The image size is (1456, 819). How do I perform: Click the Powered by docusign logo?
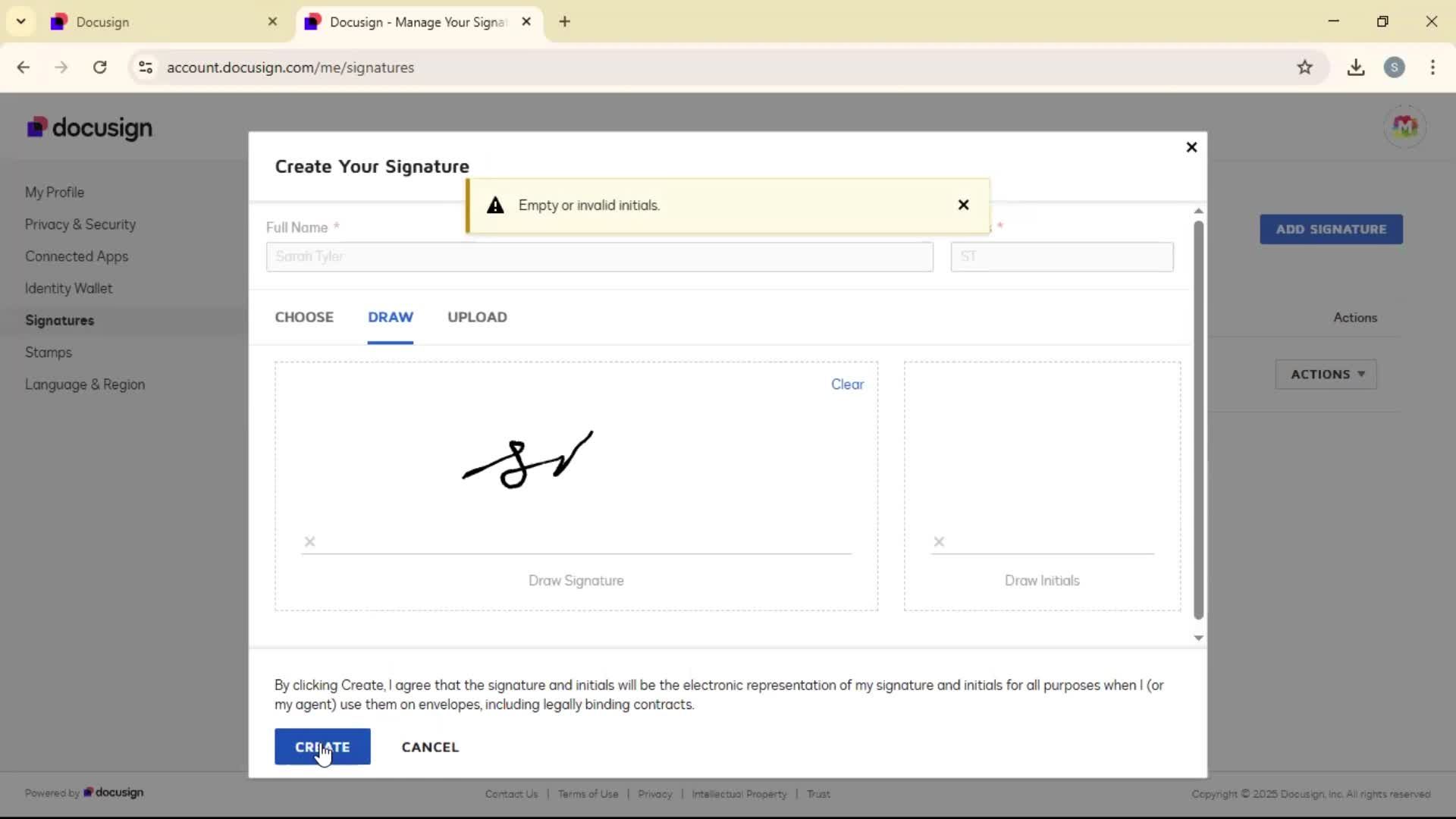113,792
